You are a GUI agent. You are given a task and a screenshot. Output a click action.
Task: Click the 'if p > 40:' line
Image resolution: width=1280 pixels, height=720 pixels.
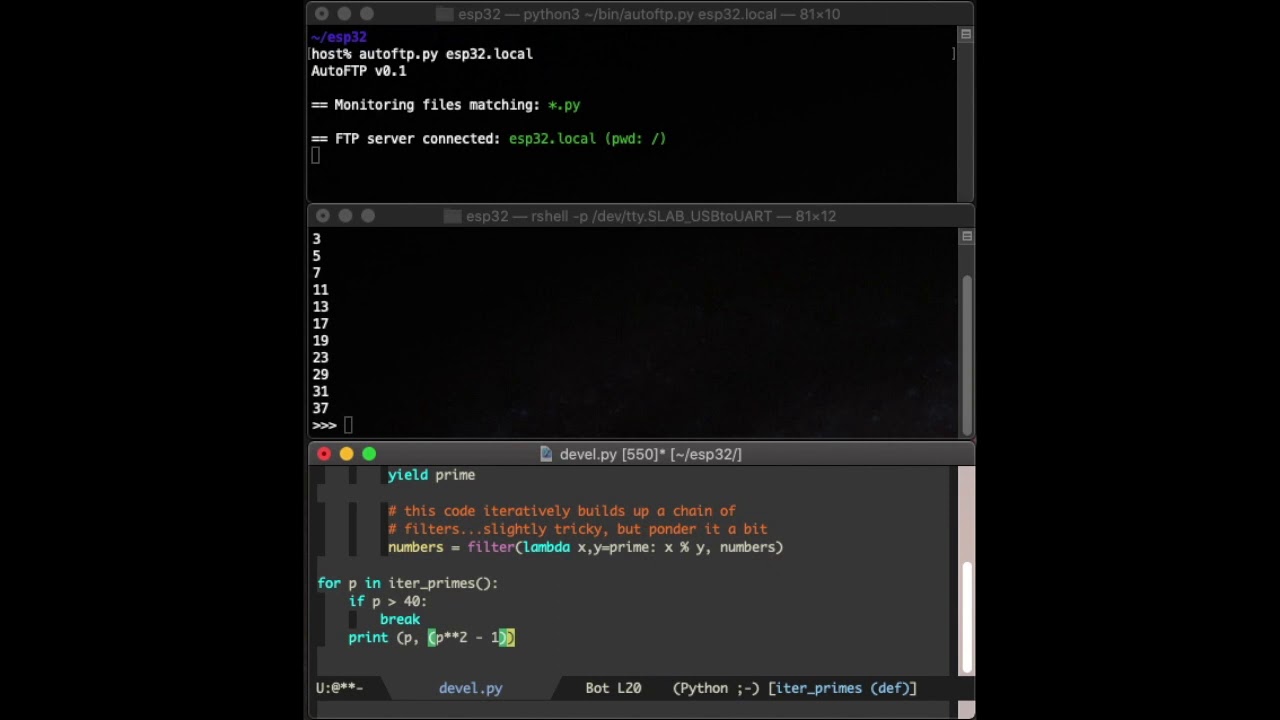(x=388, y=601)
